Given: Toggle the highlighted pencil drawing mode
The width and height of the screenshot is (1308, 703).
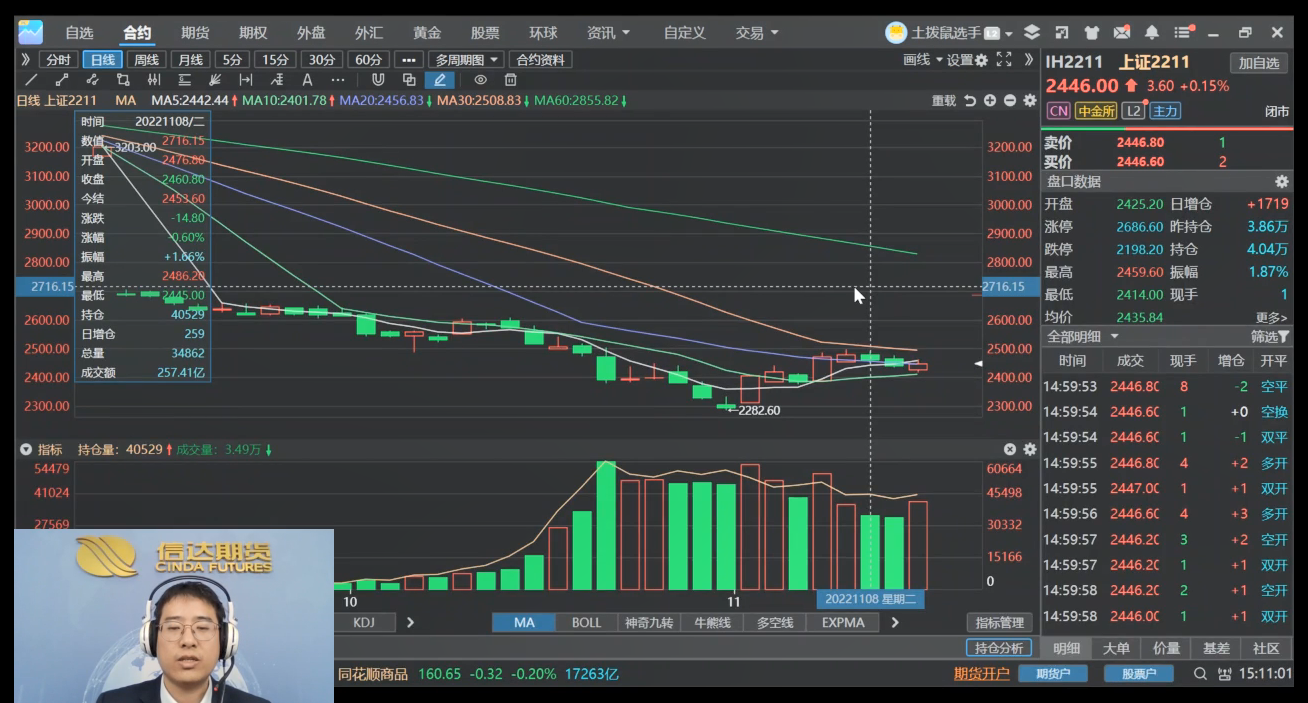Looking at the screenshot, I should click(440, 80).
